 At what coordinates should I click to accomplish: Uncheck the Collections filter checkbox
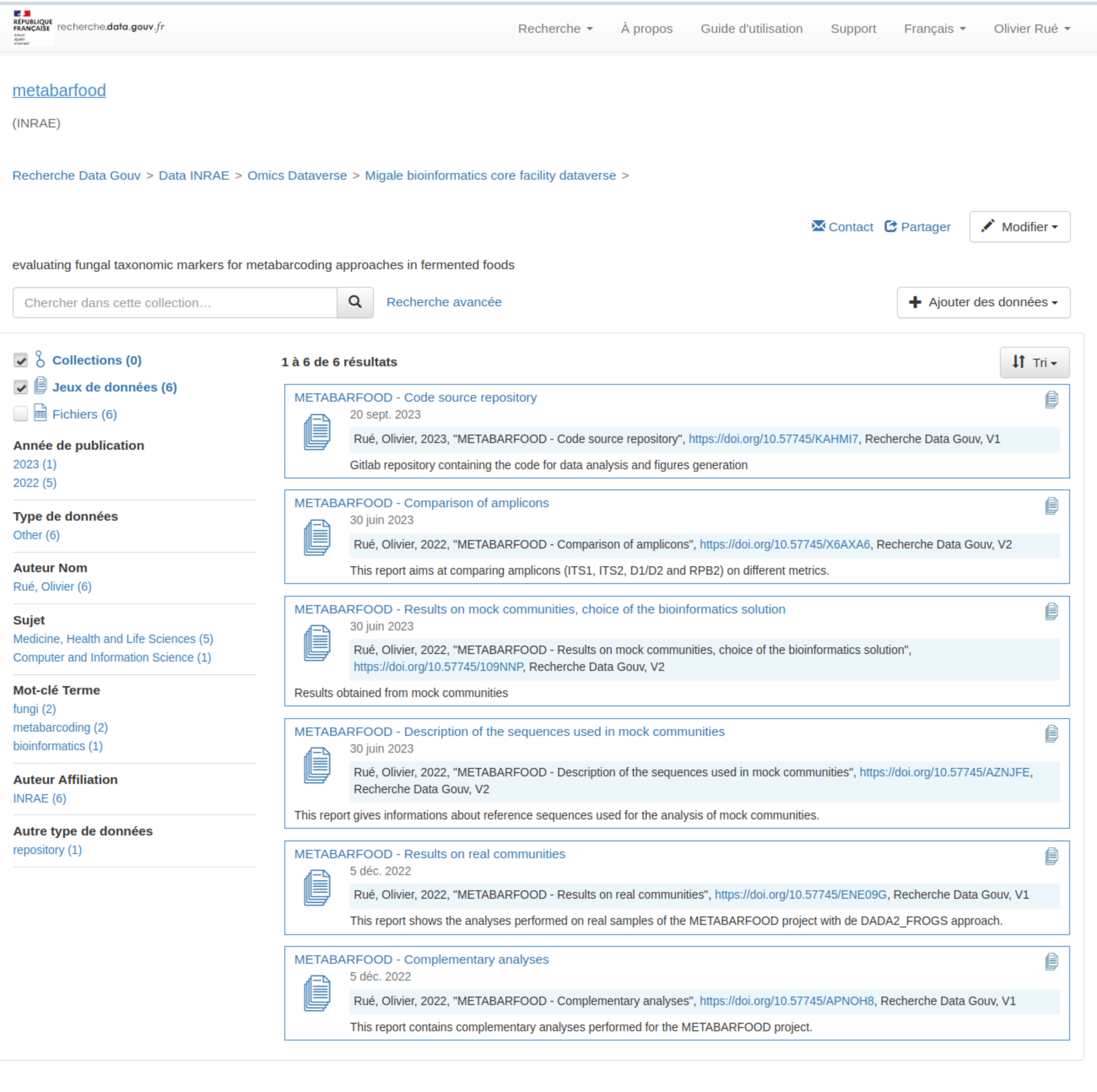pos(21,360)
